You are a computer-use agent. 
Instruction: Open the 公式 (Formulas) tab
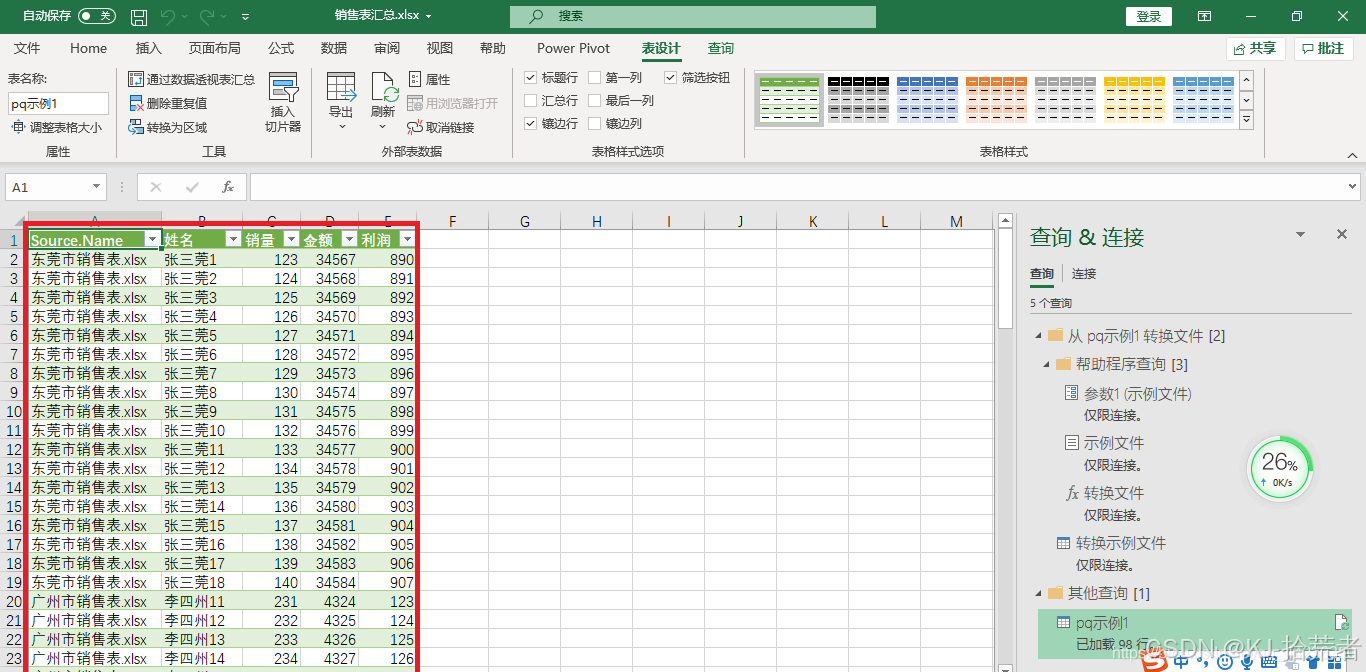tap(281, 48)
